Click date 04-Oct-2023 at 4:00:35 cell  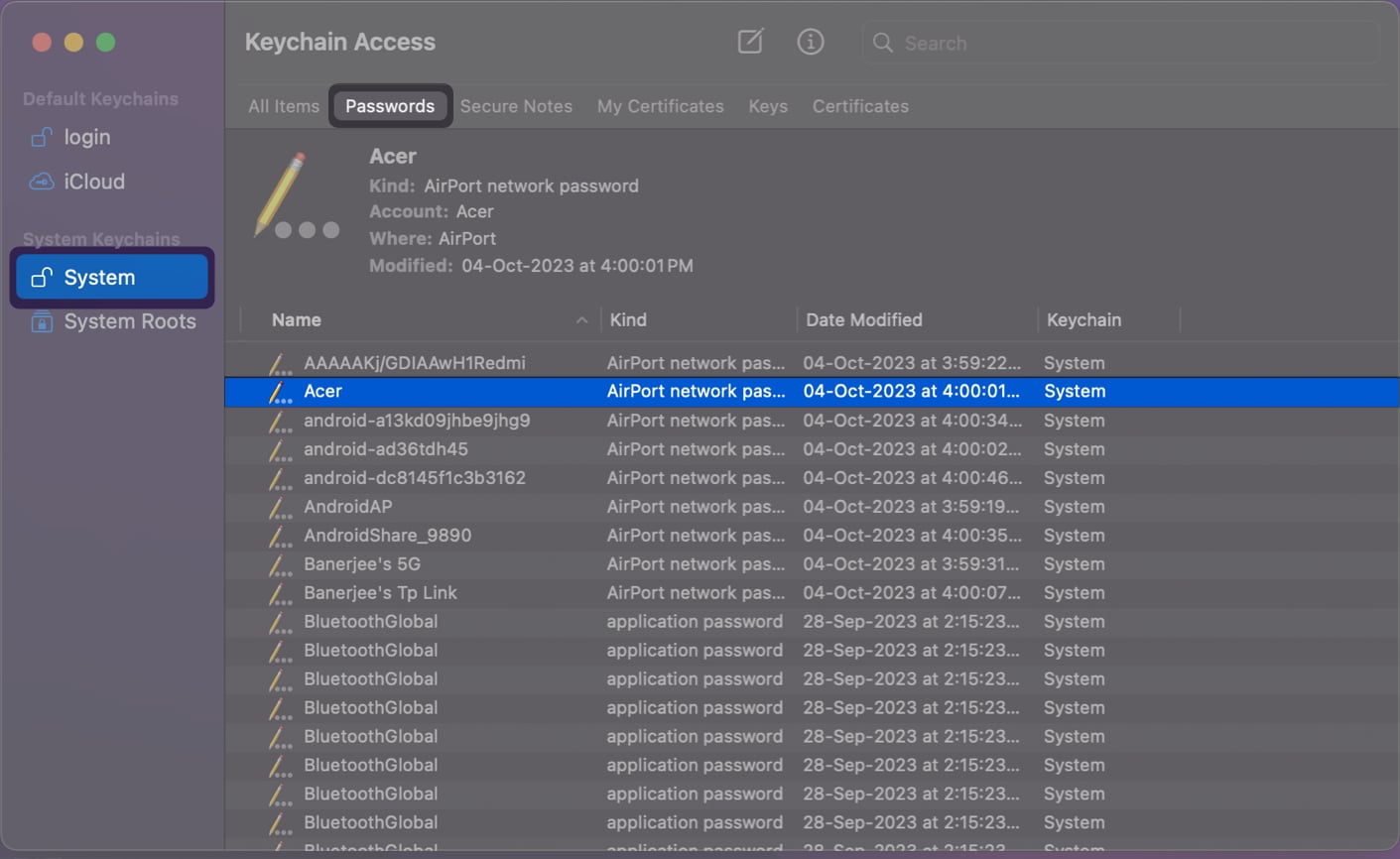tap(912, 536)
